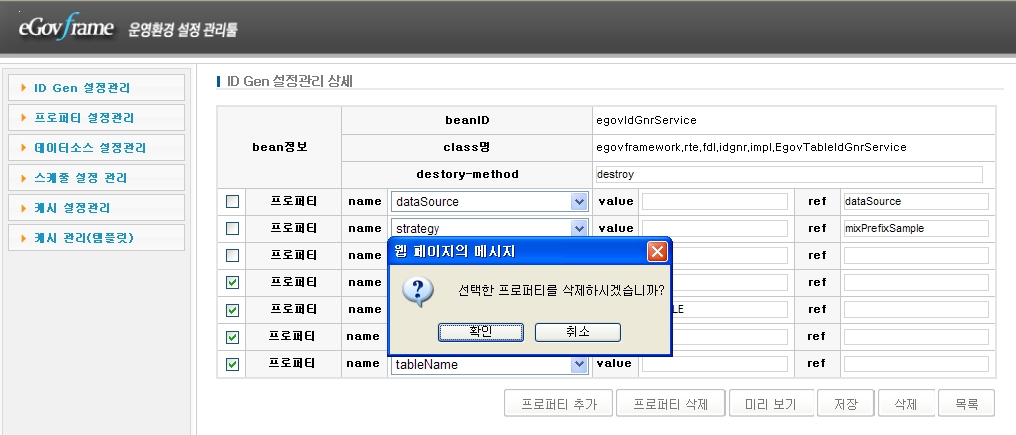This screenshot has height=435, width=1016.
Task: Open ID Gen 설정관리 menu
Action: coord(96,88)
